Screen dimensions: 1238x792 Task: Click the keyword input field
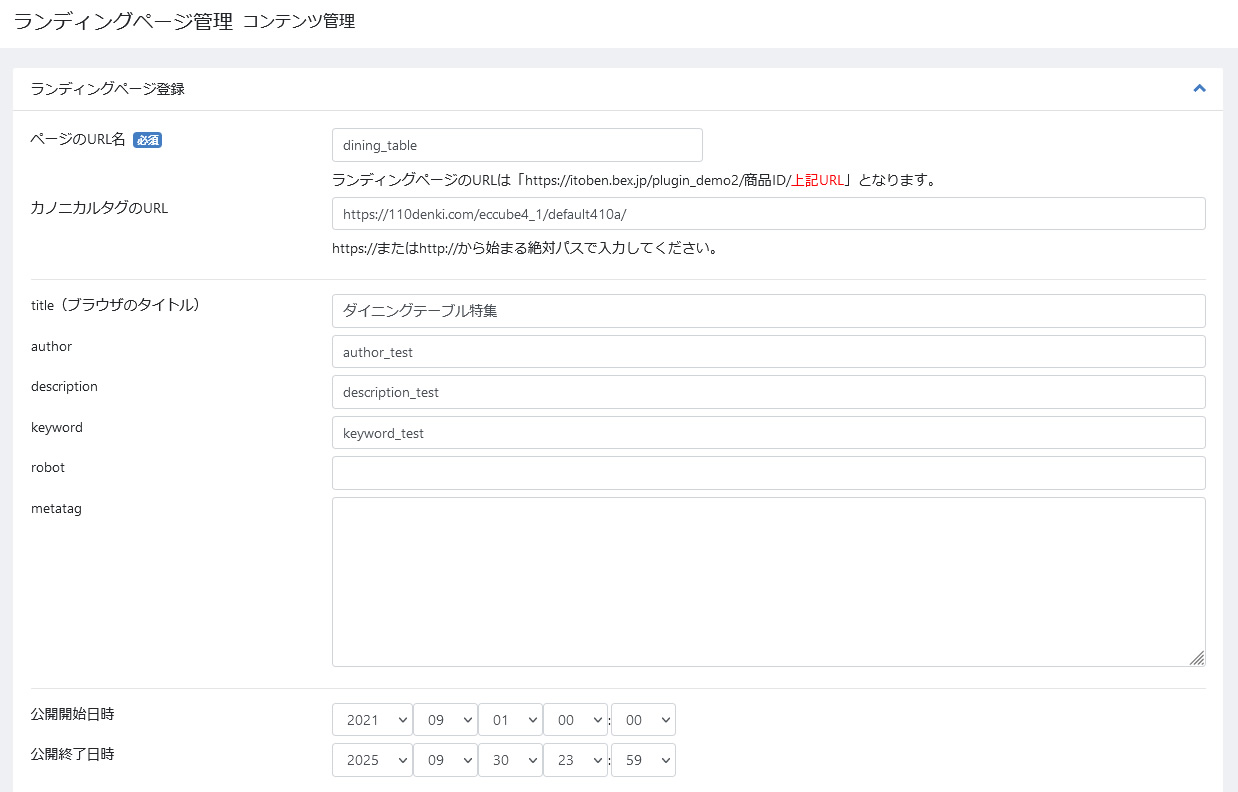[x=768, y=433]
